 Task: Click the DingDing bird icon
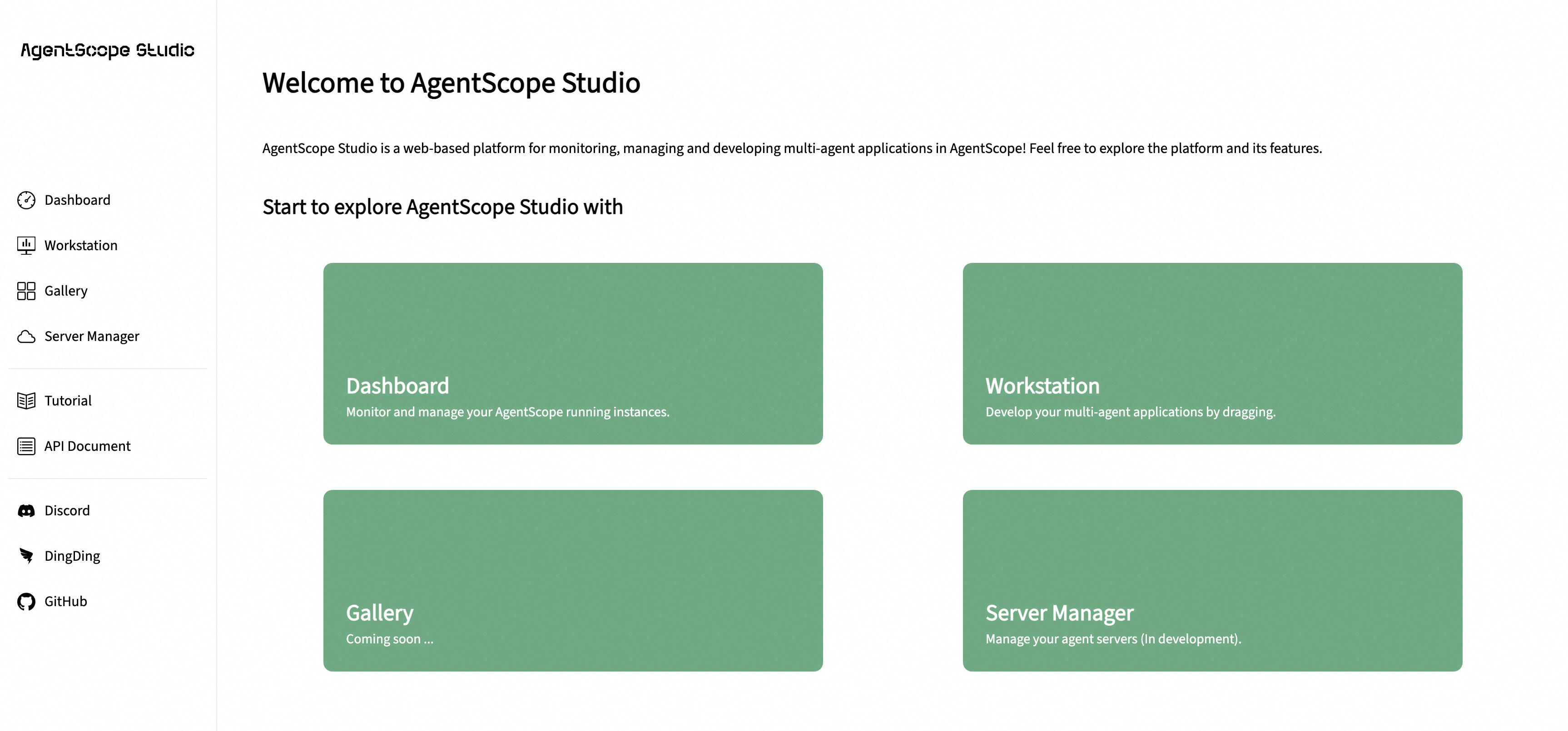click(26, 556)
